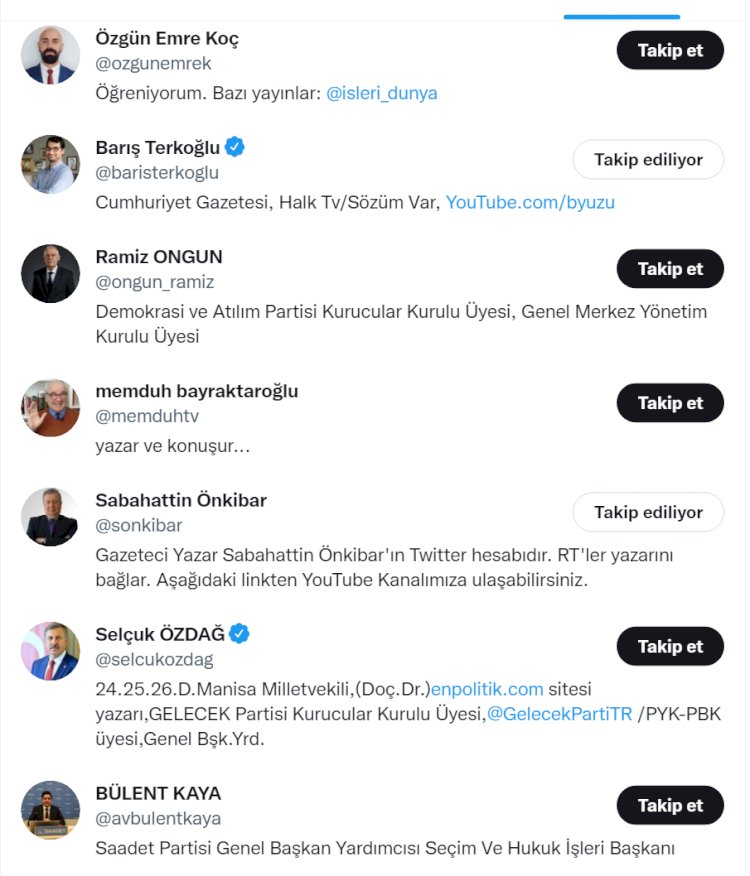Toggle follow state for Barış Terkoğlu
750x876 pixels.
coord(647,159)
